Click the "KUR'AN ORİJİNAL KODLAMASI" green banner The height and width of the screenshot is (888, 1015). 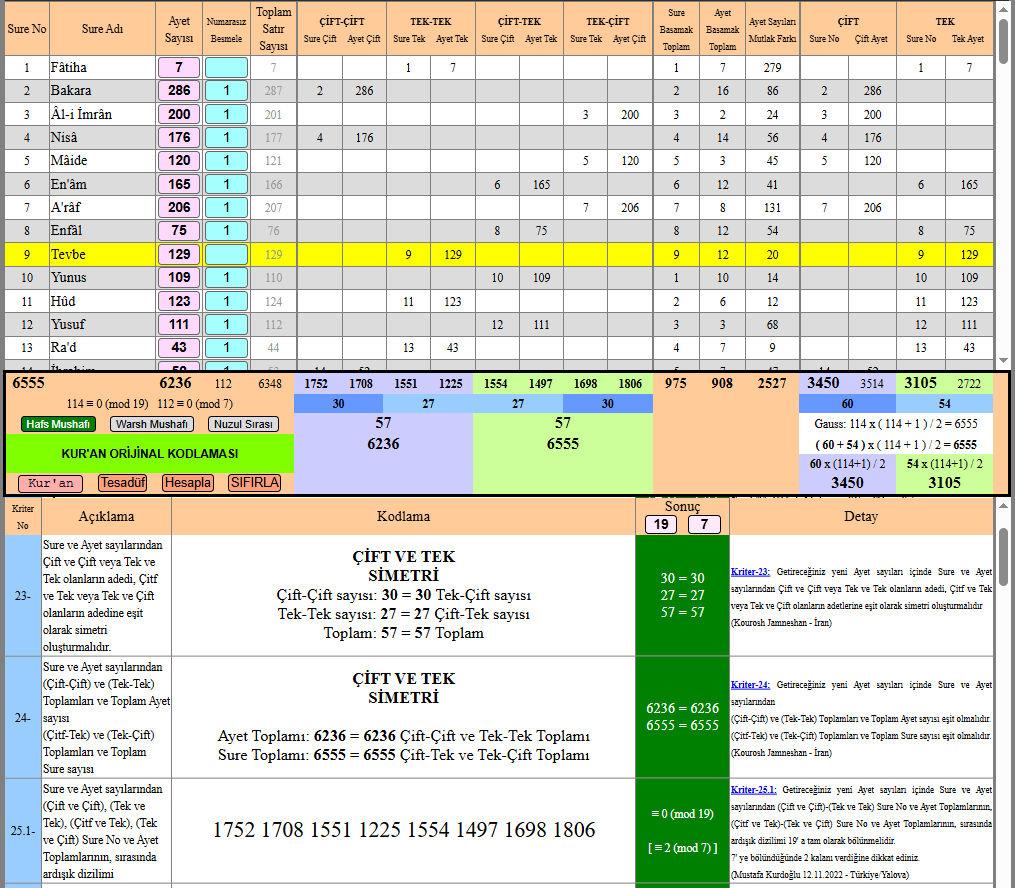point(150,454)
